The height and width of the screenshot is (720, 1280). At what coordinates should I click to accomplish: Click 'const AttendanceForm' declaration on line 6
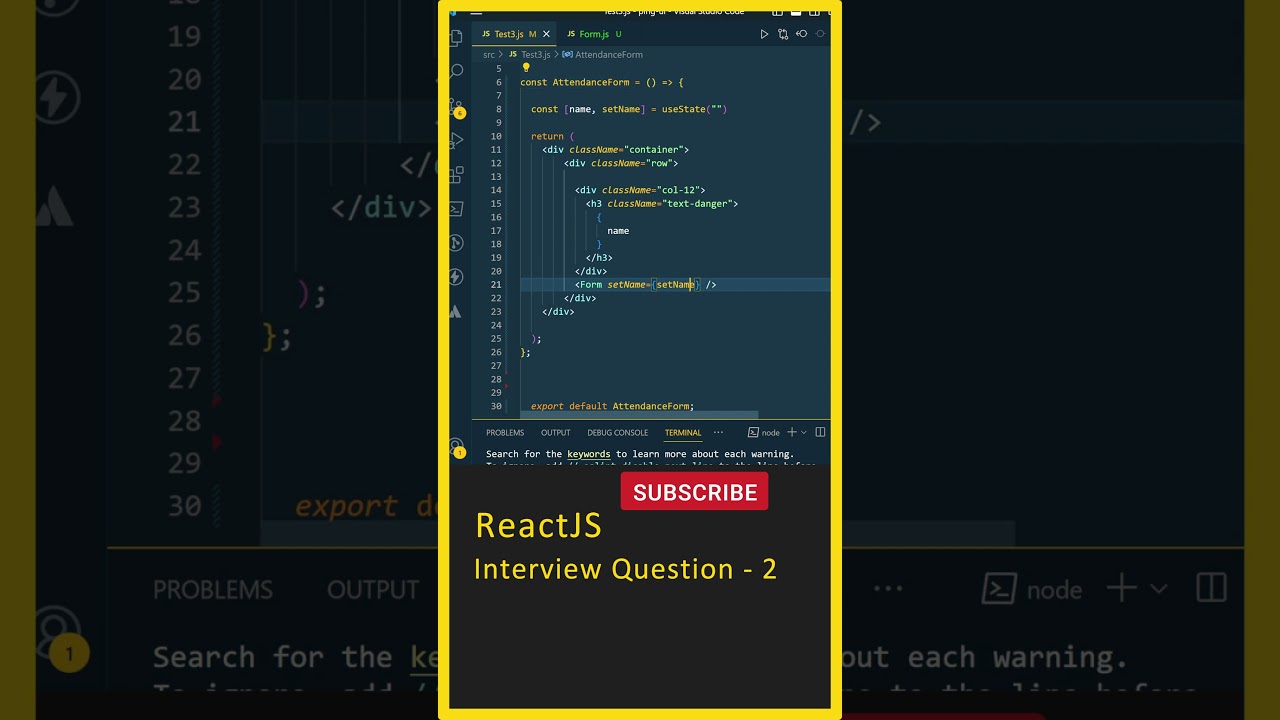point(574,82)
